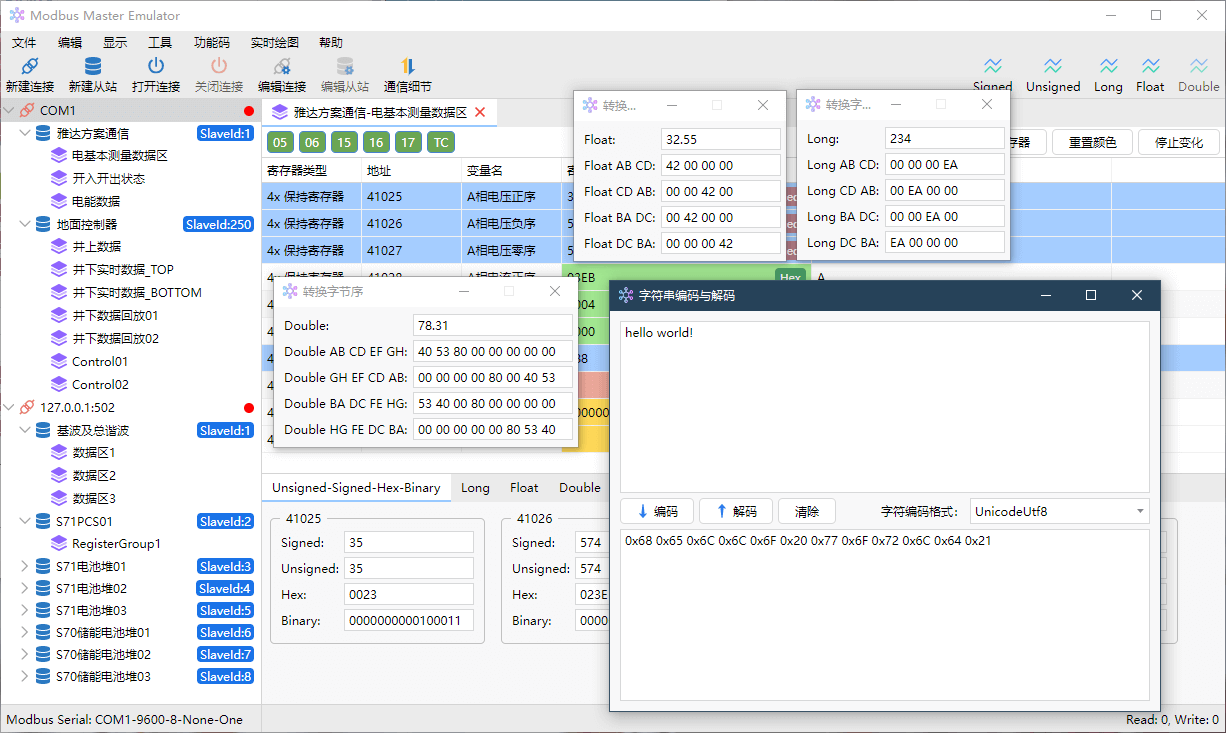Close the 雅达方案通信-电基本测量数据区 tab
The width and height of the screenshot is (1226, 733).
tap(480, 112)
